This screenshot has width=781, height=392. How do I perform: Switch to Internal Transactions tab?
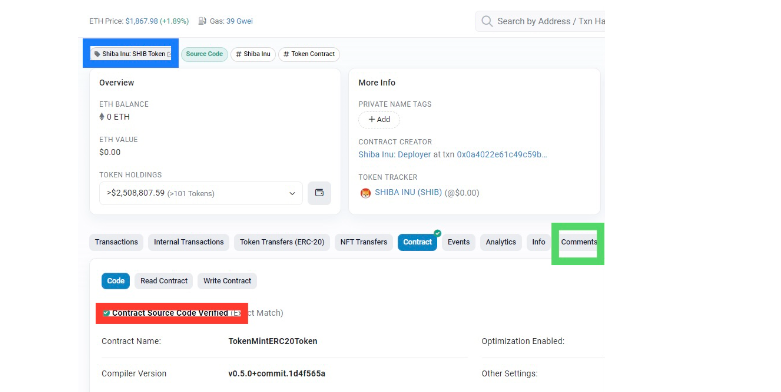tap(189, 242)
